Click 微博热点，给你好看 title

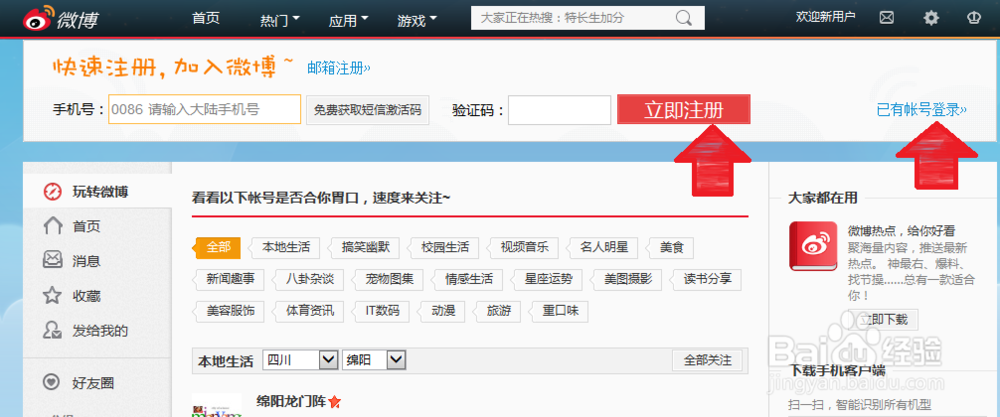(x=901, y=230)
